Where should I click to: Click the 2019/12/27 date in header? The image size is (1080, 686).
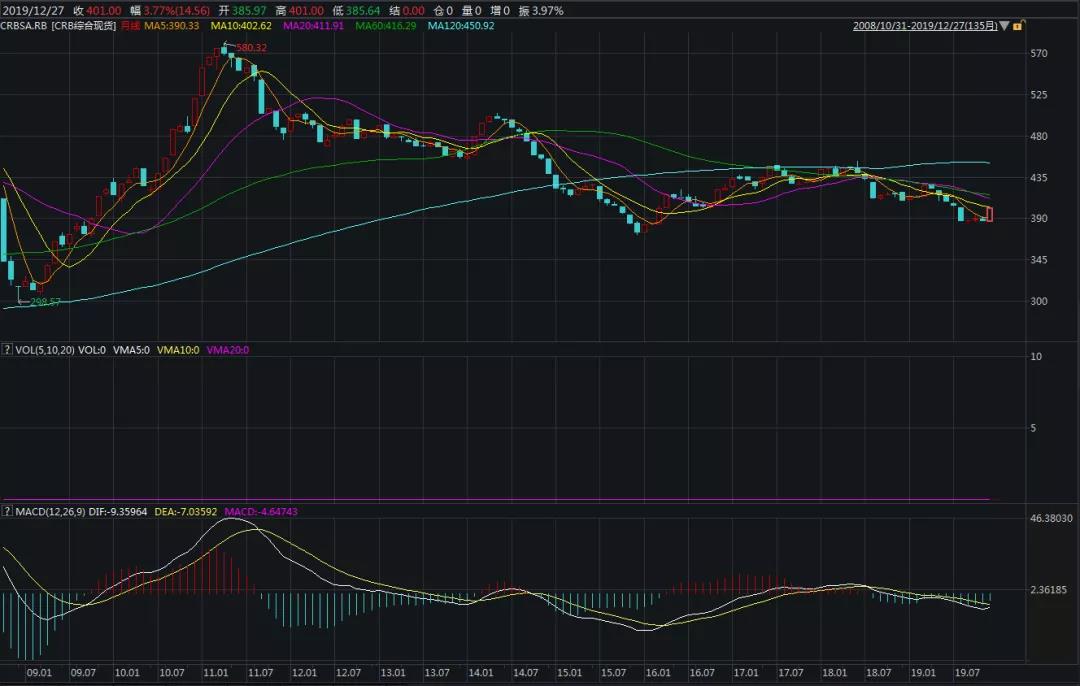click(34, 10)
